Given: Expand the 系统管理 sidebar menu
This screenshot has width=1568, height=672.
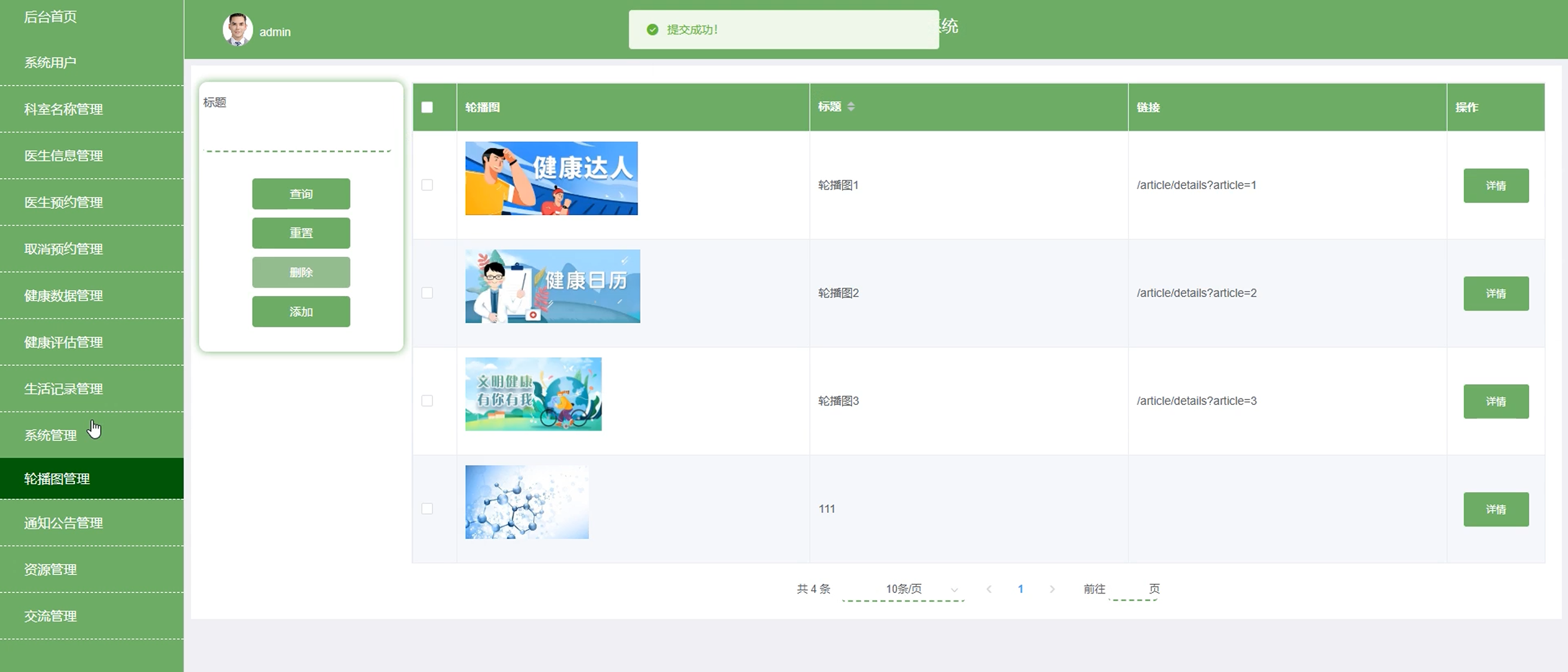Looking at the screenshot, I should click(x=51, y=435).
